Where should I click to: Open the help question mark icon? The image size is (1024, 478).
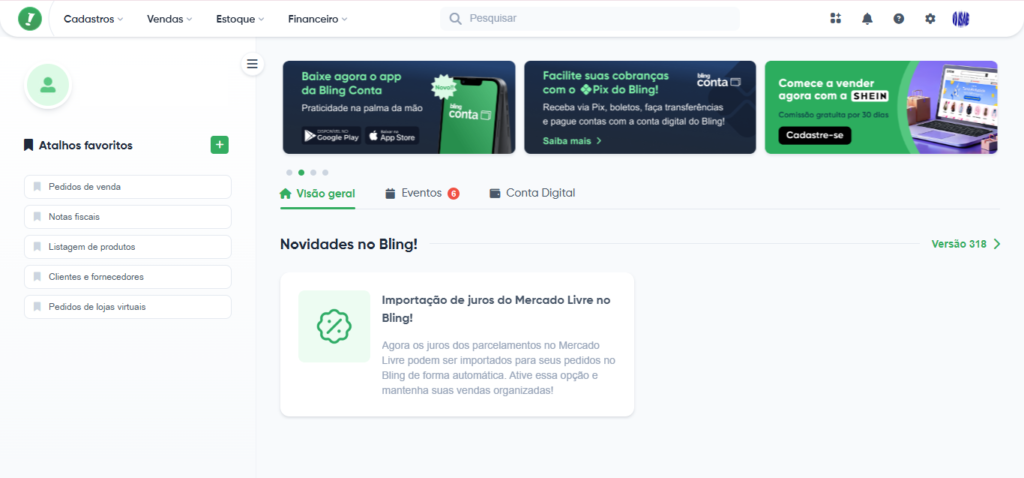tap(899, 19)
